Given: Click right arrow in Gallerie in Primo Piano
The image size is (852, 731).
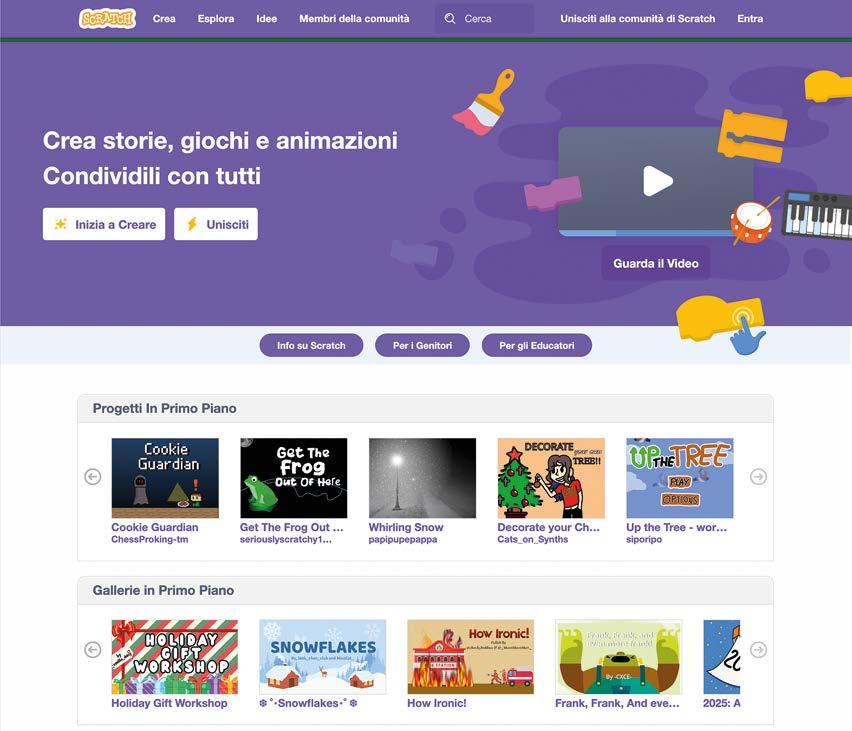Looking at the screenshot, I should (759, 649).
